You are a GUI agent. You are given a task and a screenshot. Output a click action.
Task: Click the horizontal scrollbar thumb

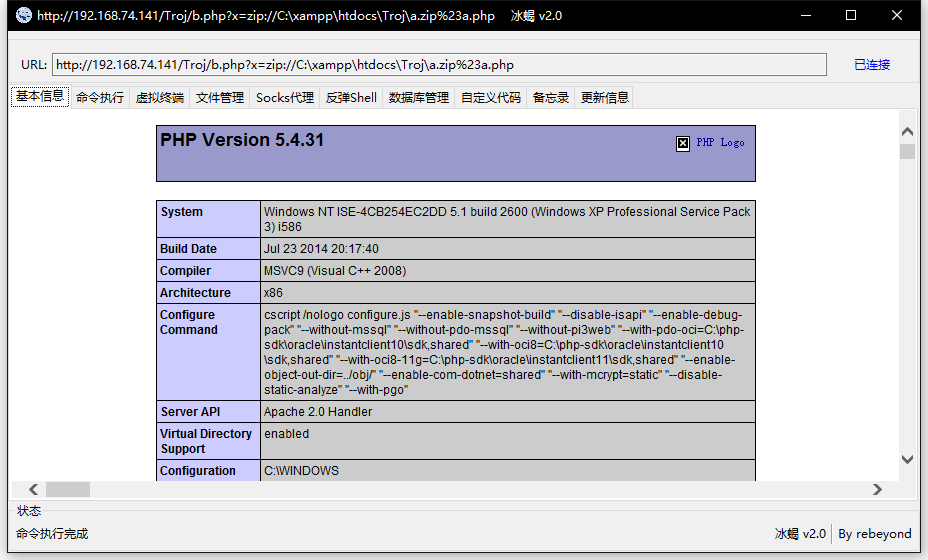[x=67, y=489]
